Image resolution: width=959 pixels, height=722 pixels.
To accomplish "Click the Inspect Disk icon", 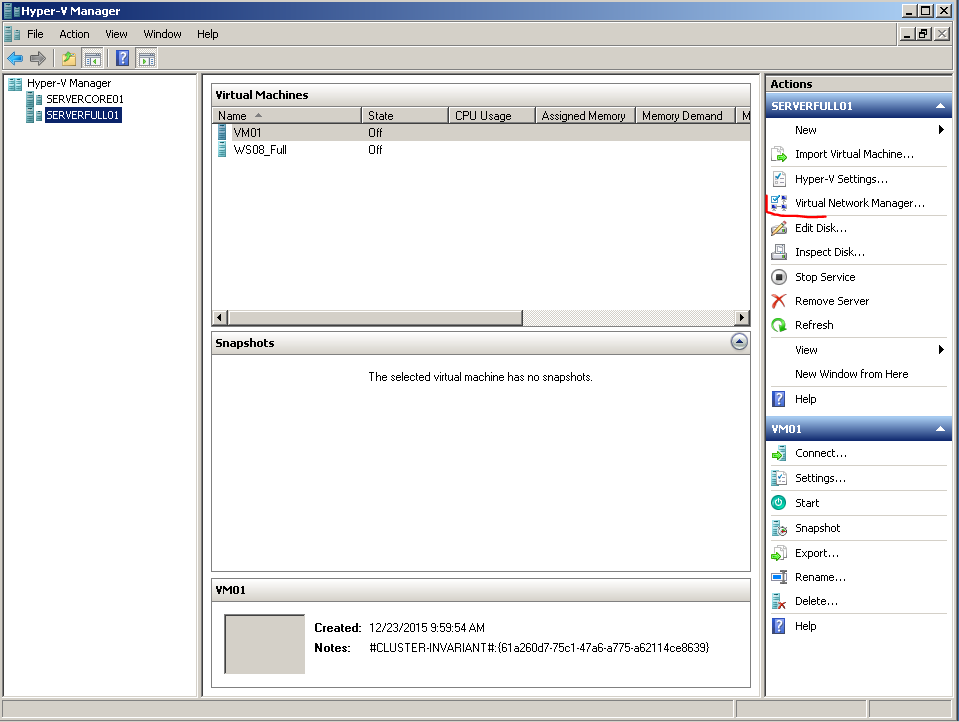I will tap(779, 251).
